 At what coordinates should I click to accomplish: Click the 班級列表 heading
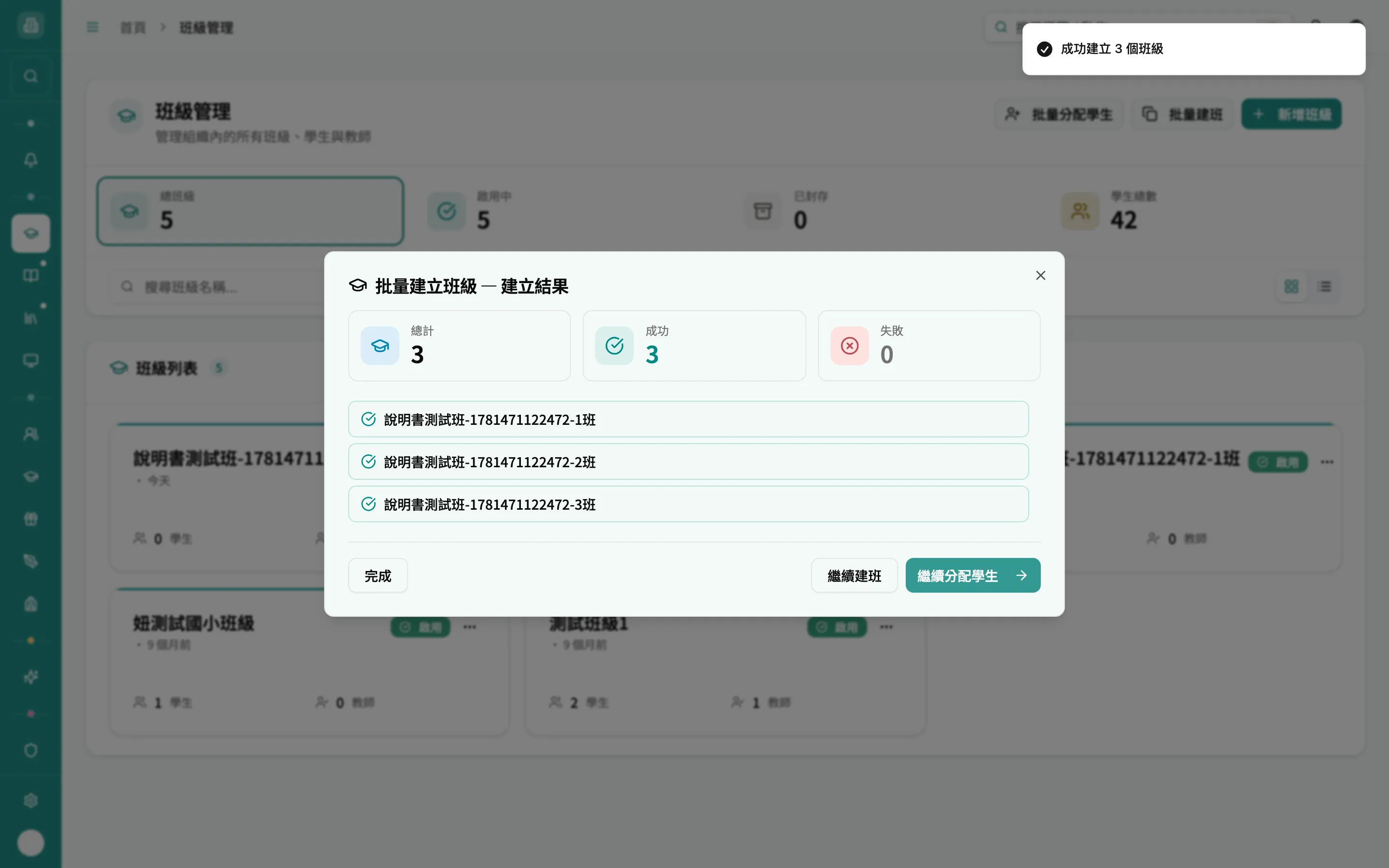coord(166,368)
